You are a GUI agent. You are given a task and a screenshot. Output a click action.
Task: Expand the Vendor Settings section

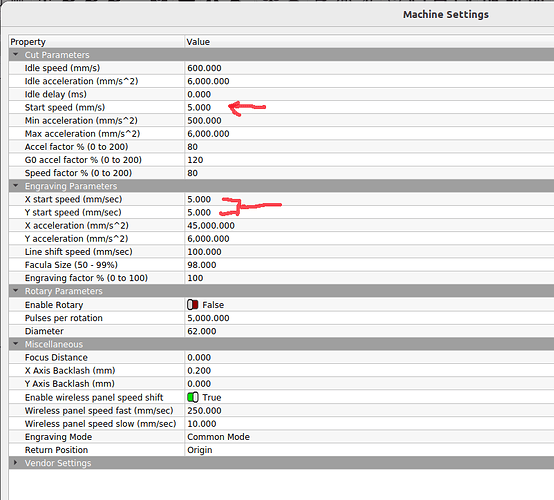point(16,463)
